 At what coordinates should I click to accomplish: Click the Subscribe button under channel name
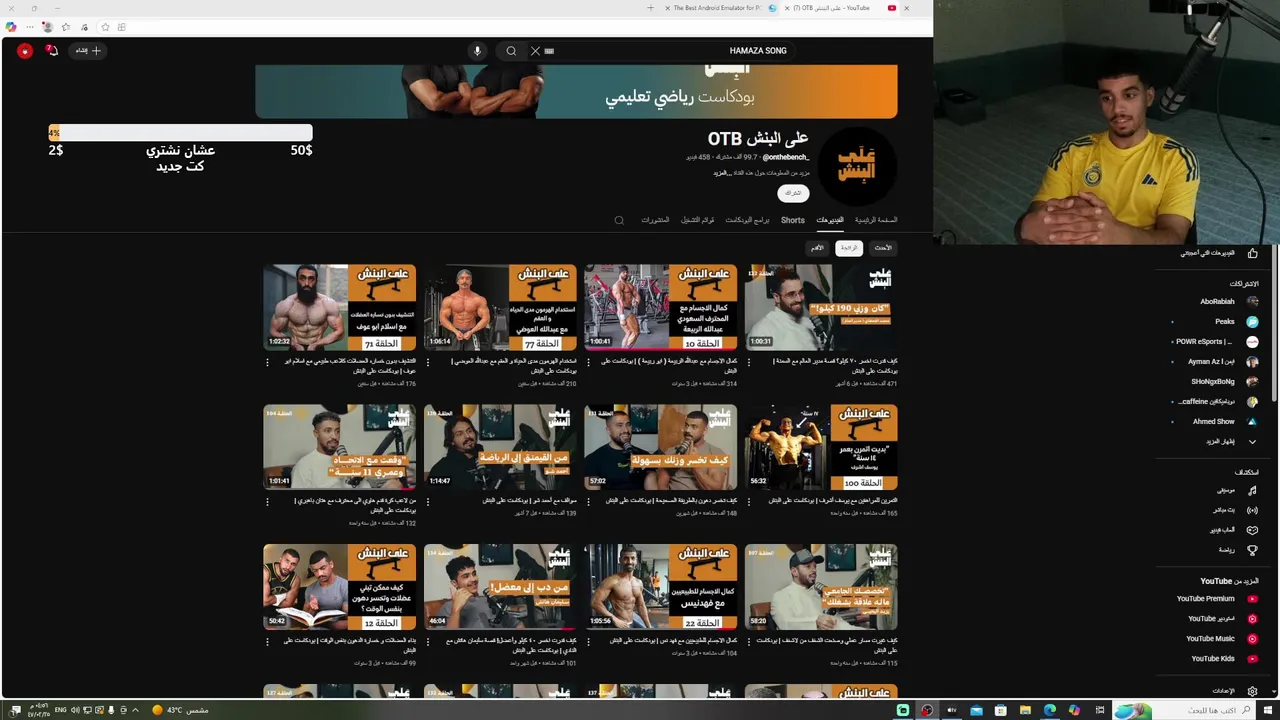tap(793, 193)
